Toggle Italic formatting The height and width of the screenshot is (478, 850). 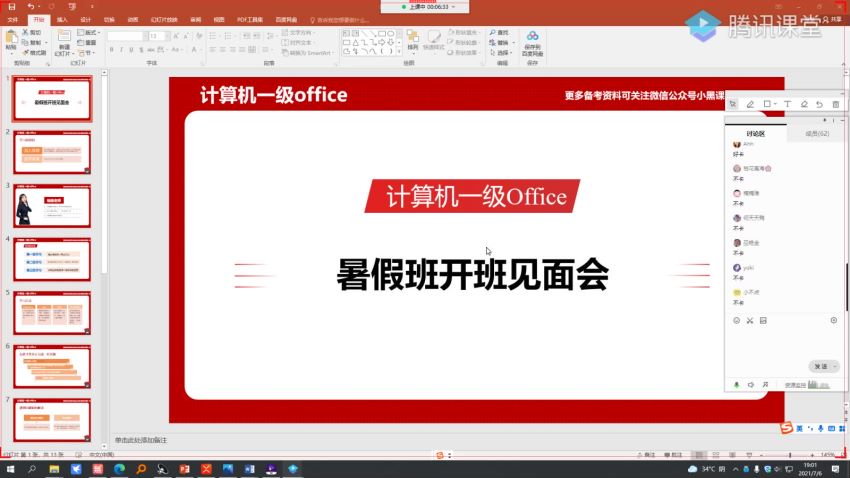(x=121, y=50)
